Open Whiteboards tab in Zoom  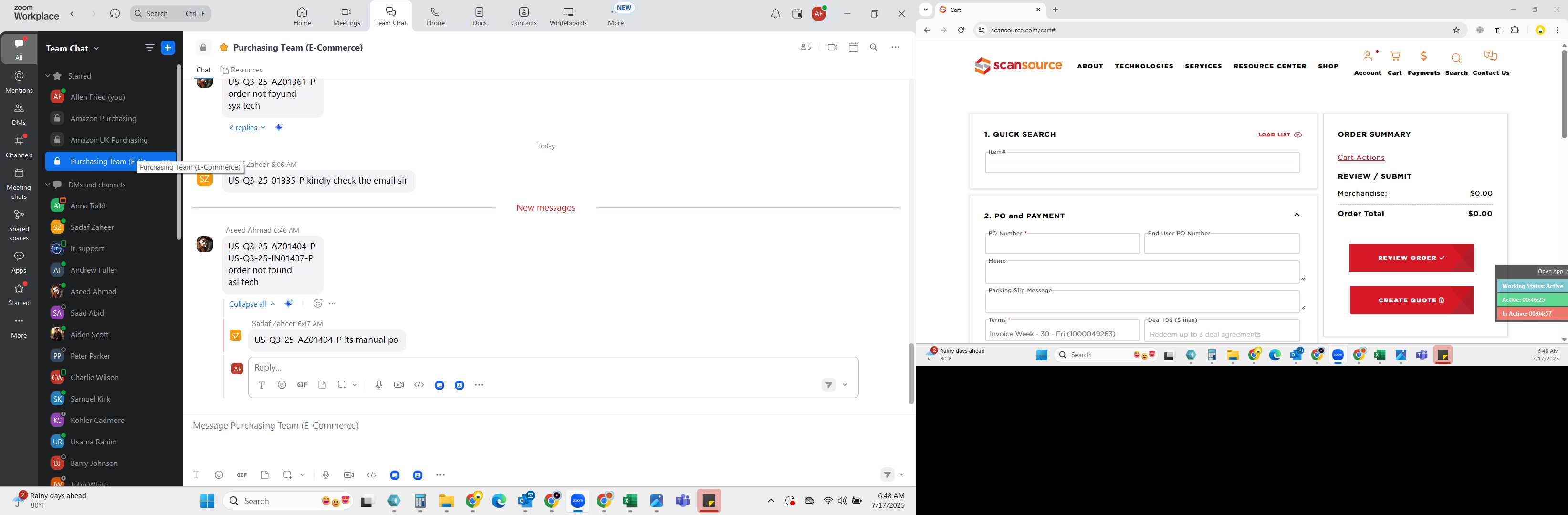click(x=568, y=16)
